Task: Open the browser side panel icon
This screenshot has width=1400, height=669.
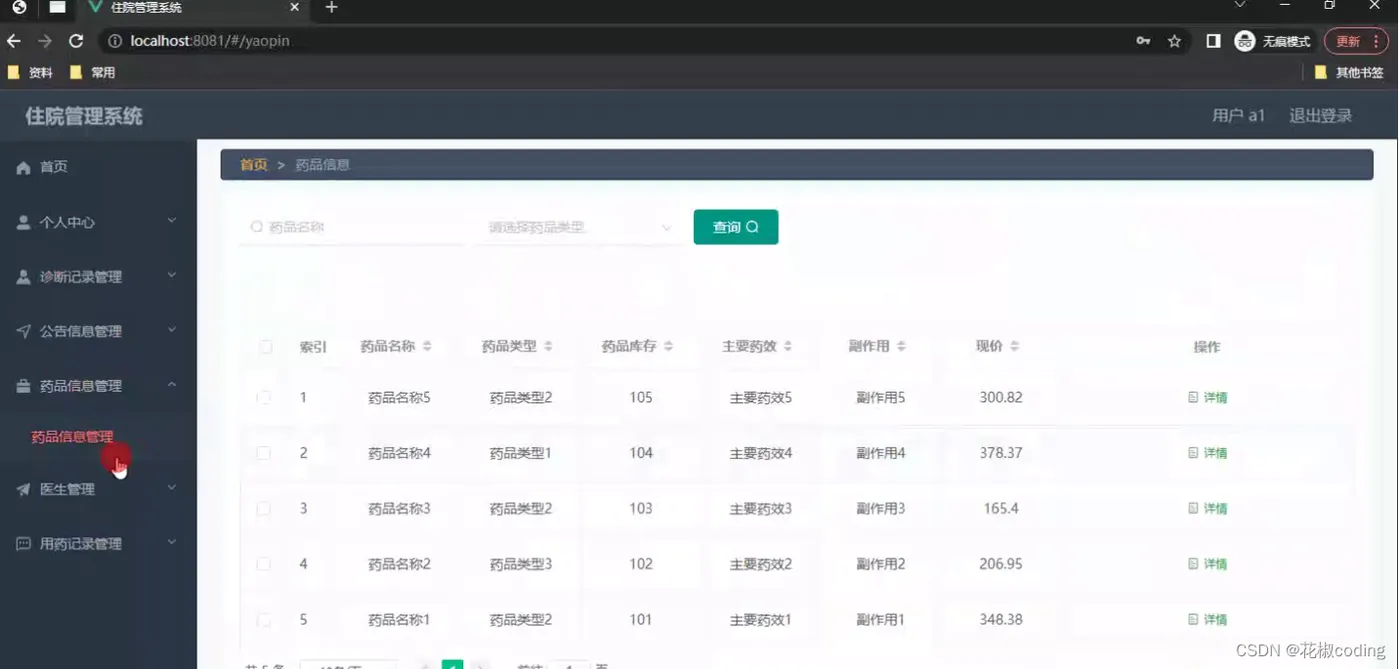Action: pyautogui.click(x=1213, y=41)
